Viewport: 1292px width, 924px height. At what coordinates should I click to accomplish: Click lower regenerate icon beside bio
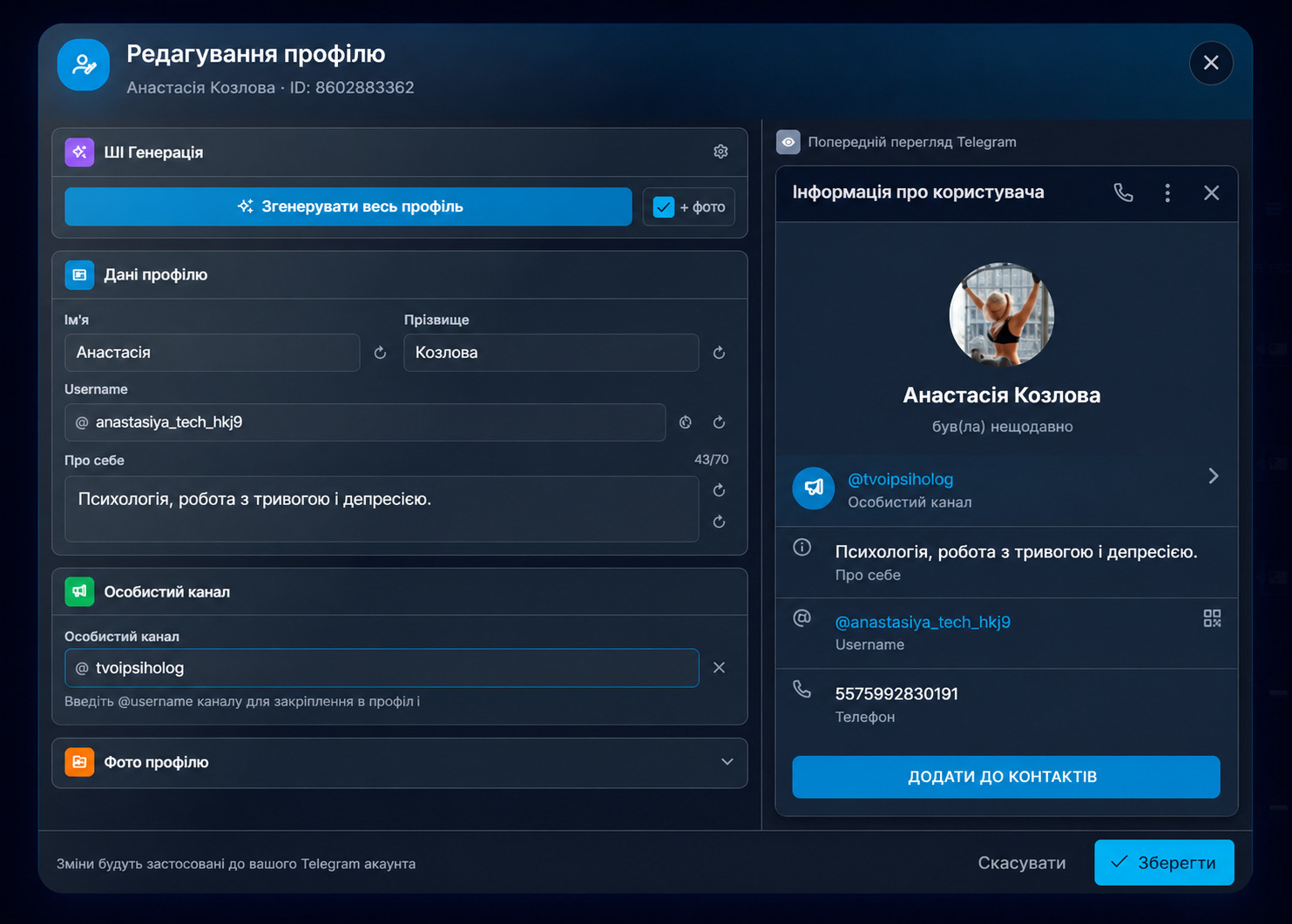click(719, 522)
